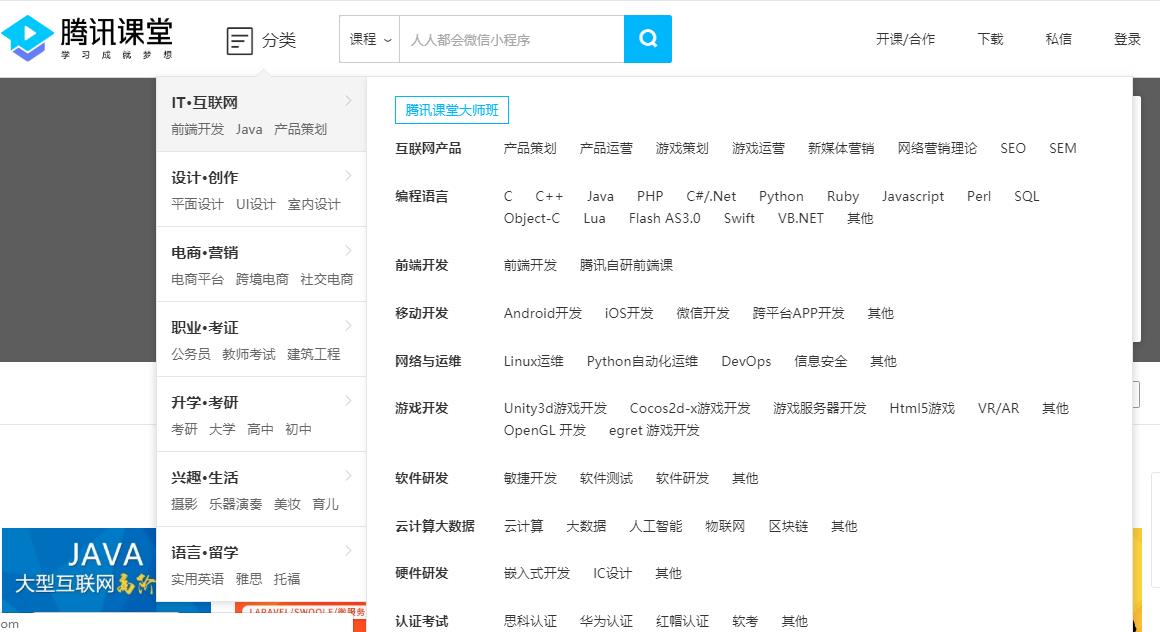
Task: Open the 区块链 link
Action: pos(788,526)
